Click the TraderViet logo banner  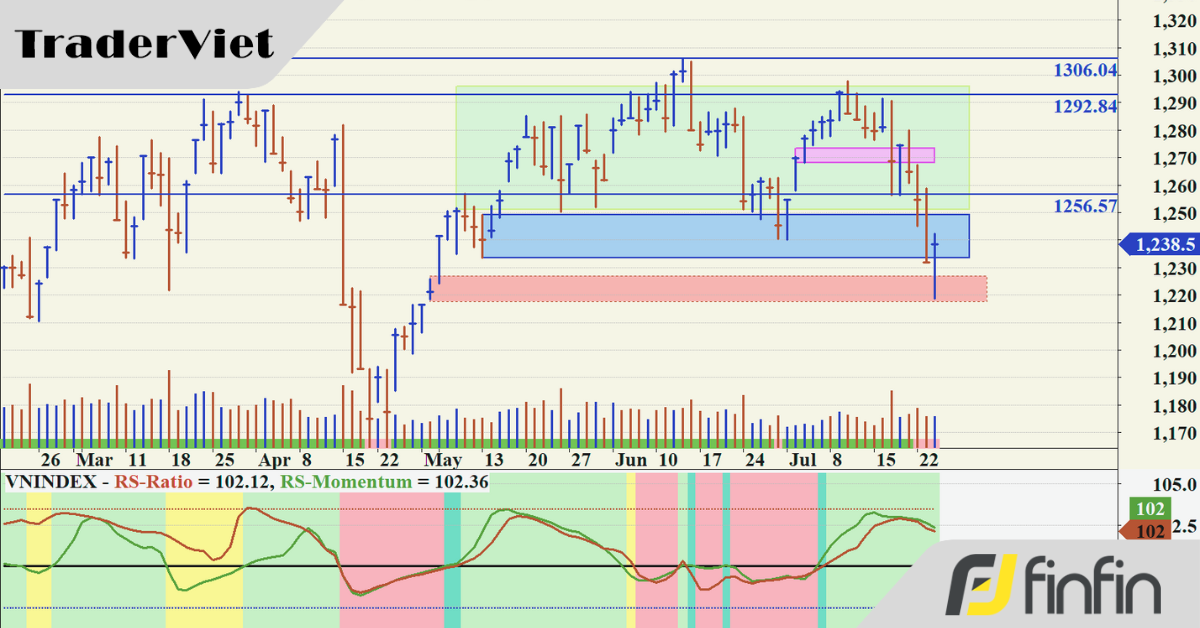pos(145,44)
